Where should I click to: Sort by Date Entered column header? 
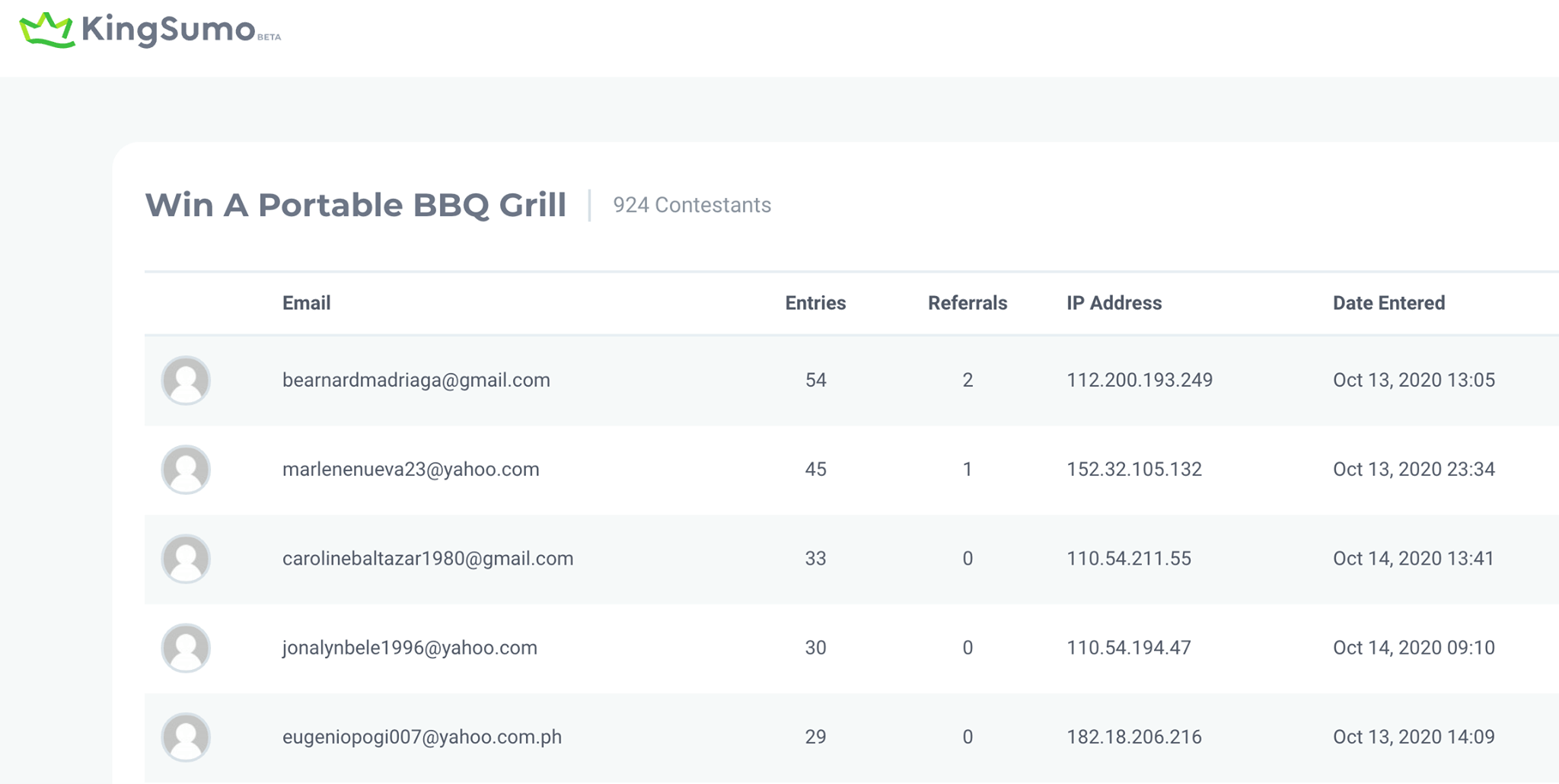pyautogui.click(x=1388, y=303)
